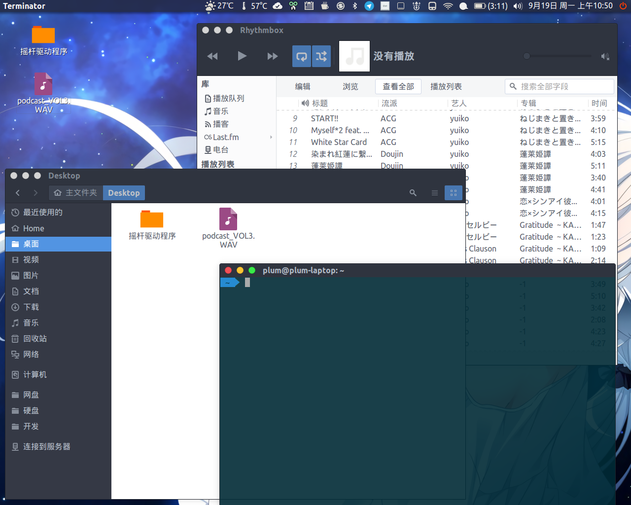This screenshot has width=631, height=505.
Task: Open the weather indicator showing 27°C
Action: coord(219,6)
